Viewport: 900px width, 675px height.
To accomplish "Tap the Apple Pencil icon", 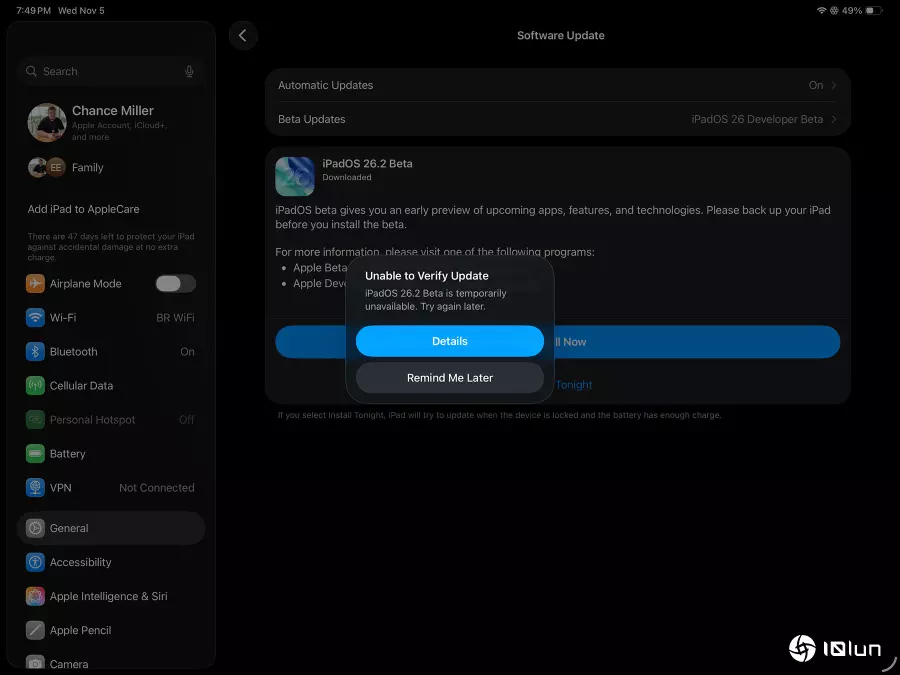I will click(36, 630).
